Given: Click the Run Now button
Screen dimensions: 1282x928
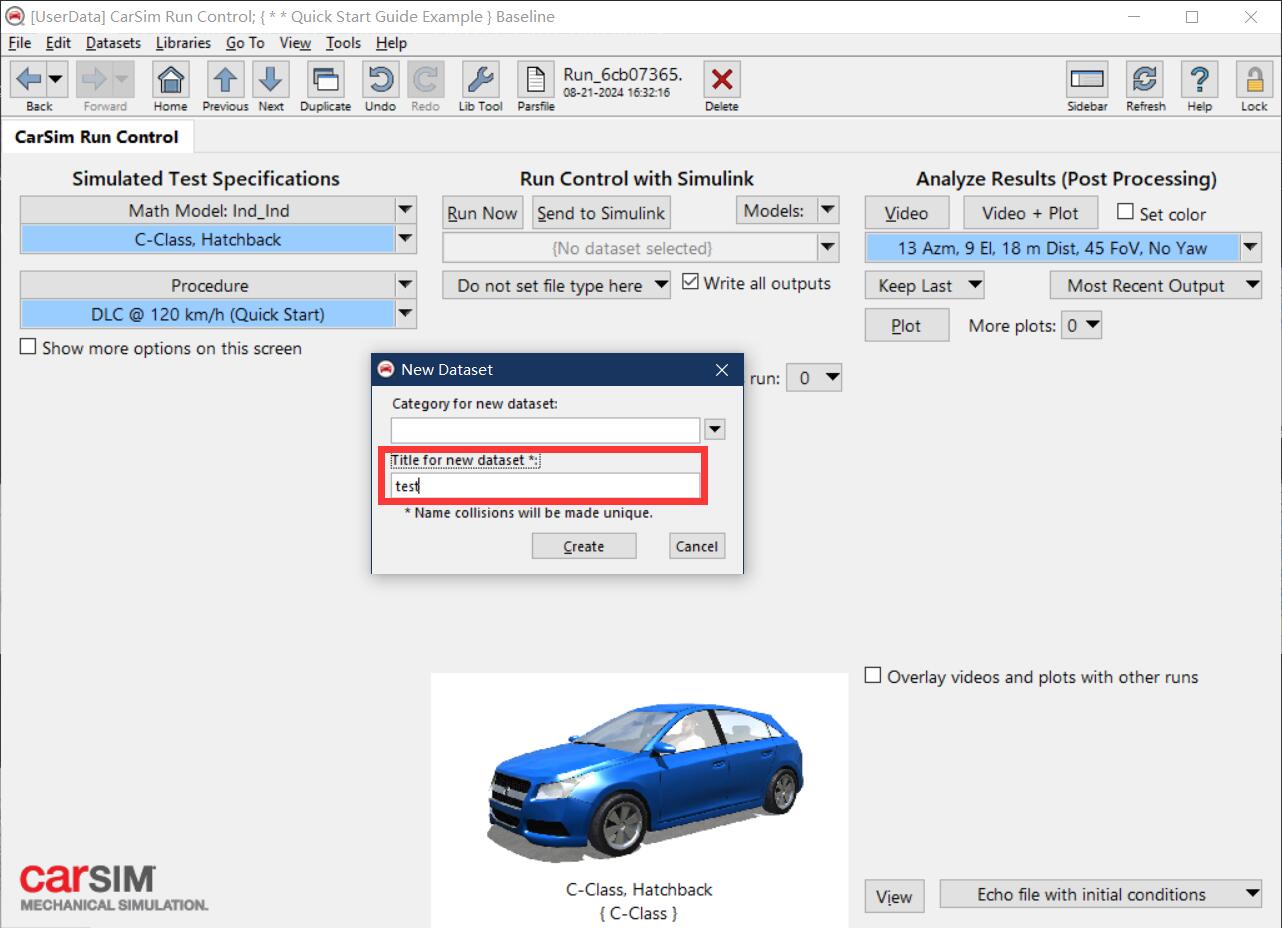Looking at the screenshot, I should 483,212.
